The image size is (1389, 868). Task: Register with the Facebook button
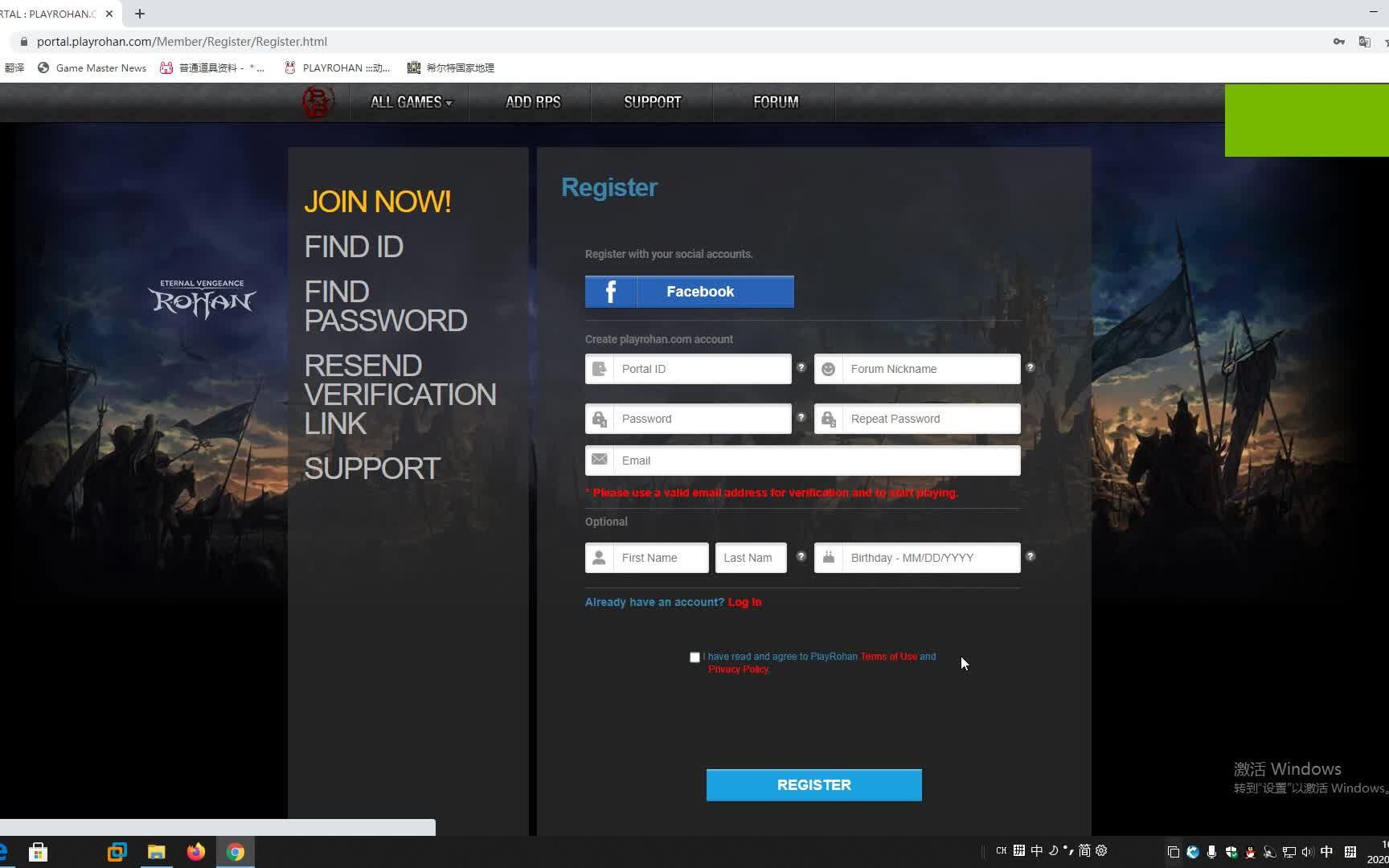690,292
